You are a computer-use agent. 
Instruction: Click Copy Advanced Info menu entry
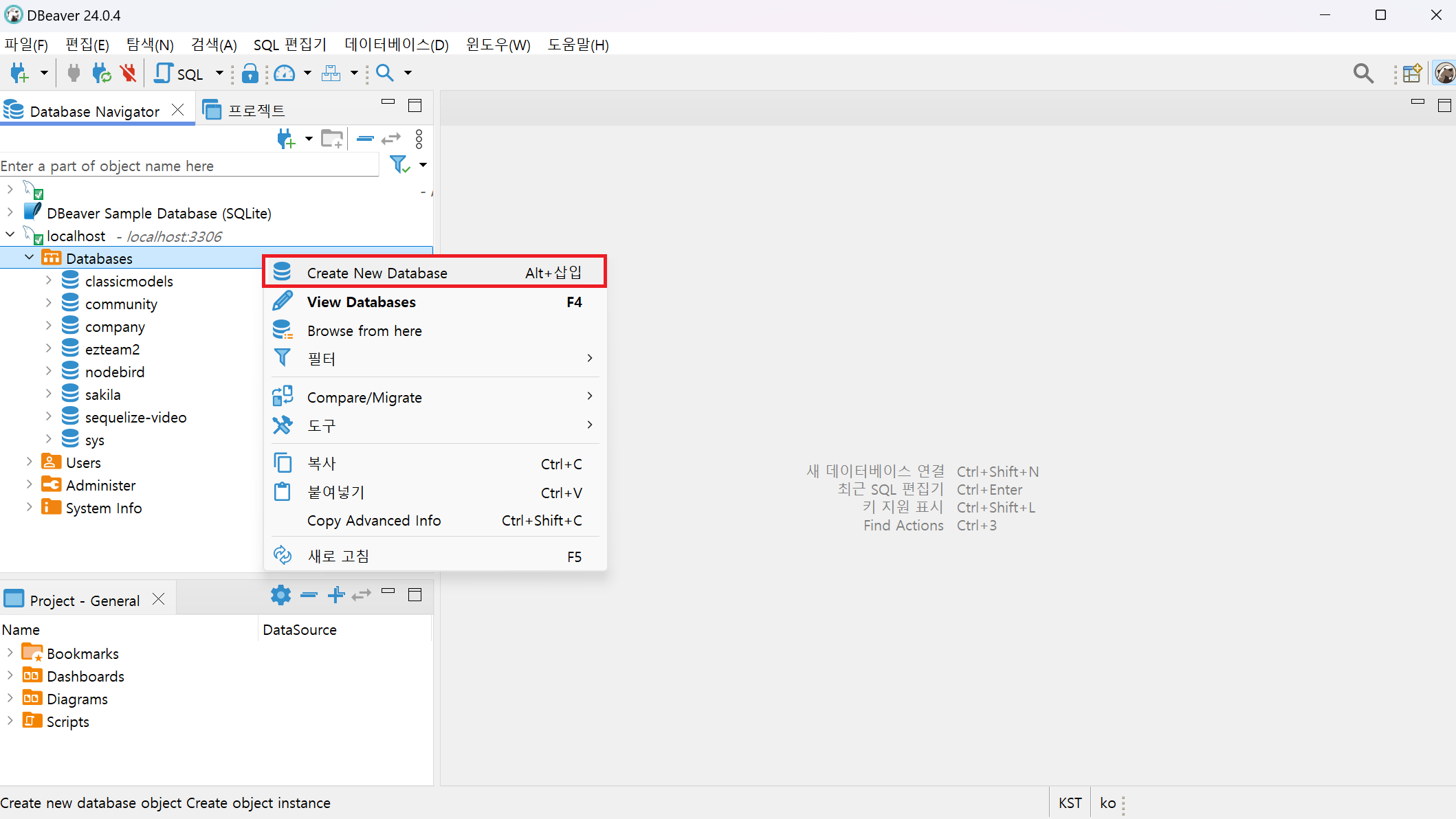coord(374,520)
